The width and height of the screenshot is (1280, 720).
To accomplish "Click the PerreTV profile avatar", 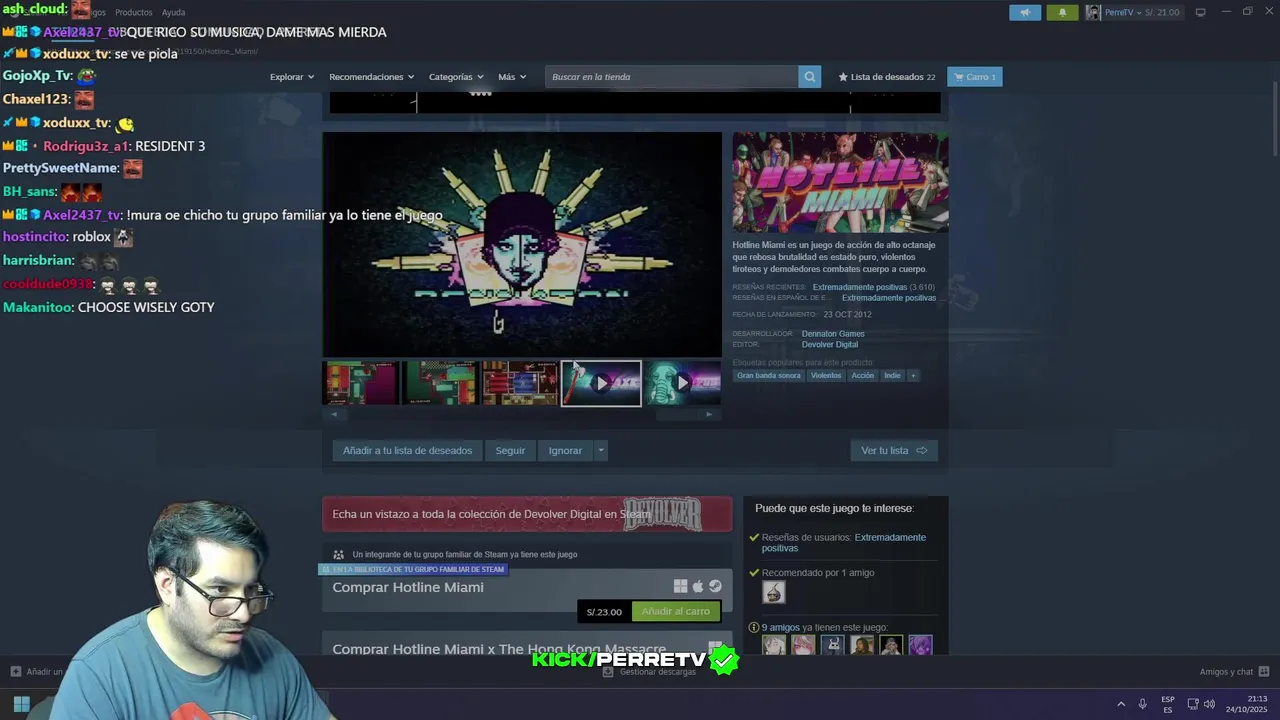I will coord(1093,12).
